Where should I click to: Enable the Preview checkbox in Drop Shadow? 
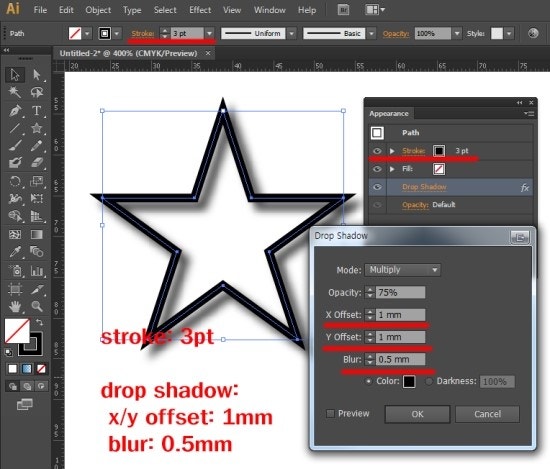tap(330, 414)
